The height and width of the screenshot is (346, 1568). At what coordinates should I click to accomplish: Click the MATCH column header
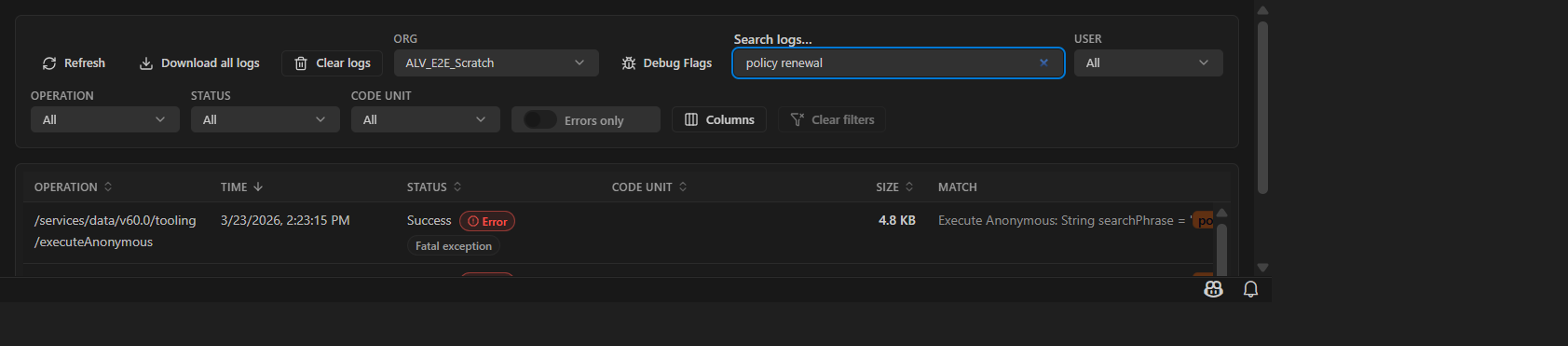point(958,187)
